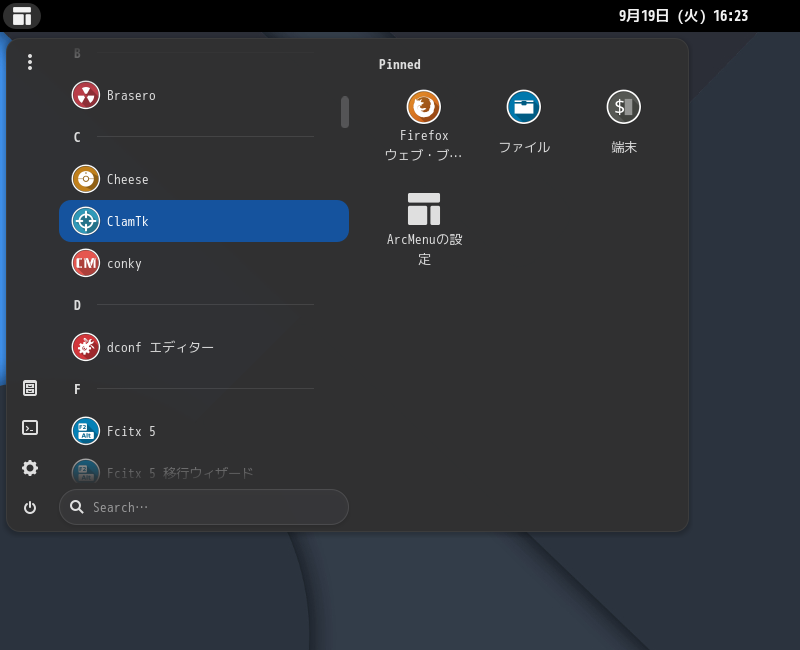Focus the Search… input field

[204, 507]
